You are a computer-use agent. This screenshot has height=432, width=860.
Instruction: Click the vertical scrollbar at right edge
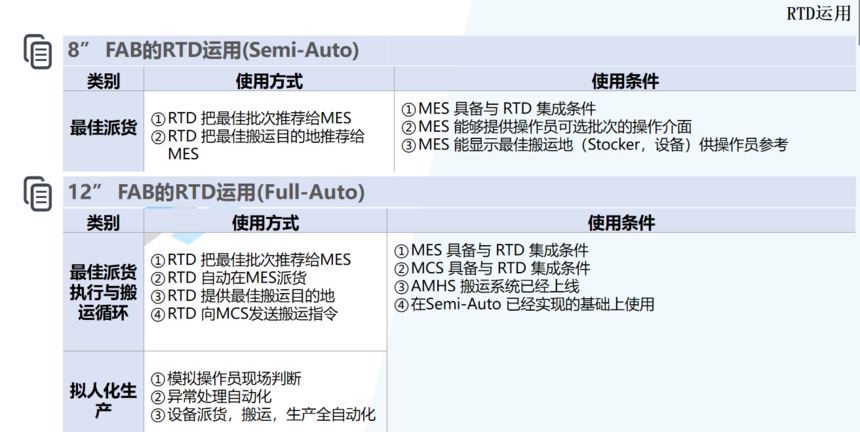[858, 22]
